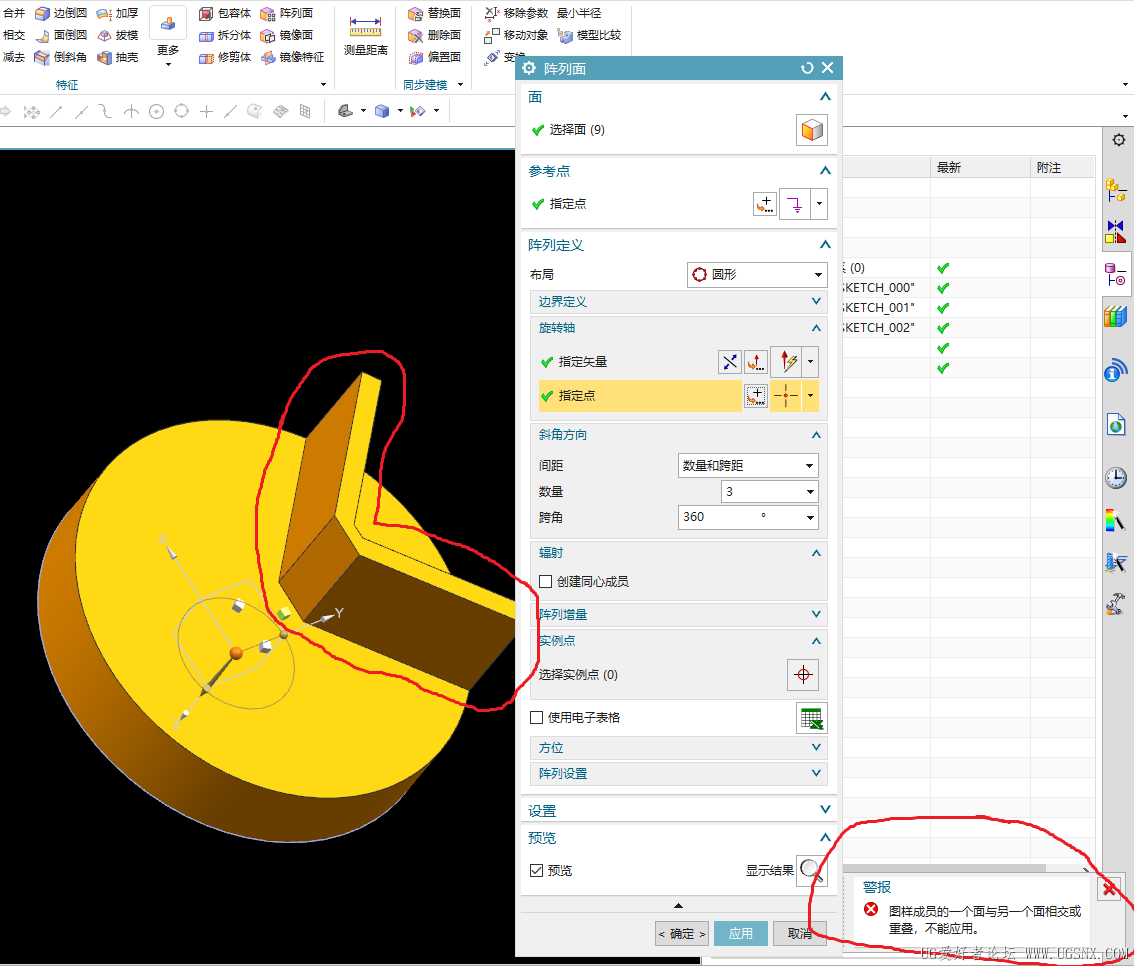The image size is (1134, 966).
Task: Expand the 边界定义 section
Action: pos(678,302)
